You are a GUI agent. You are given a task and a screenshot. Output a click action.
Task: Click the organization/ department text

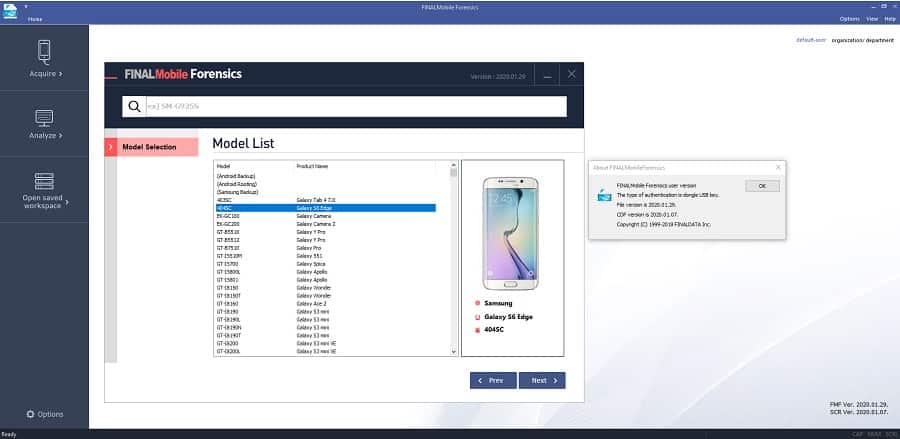[863, 40]
